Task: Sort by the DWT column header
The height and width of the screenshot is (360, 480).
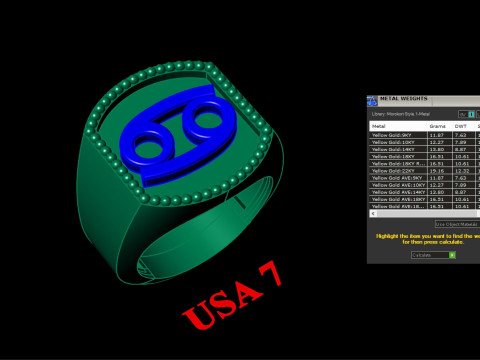Action: coord(463,126)
